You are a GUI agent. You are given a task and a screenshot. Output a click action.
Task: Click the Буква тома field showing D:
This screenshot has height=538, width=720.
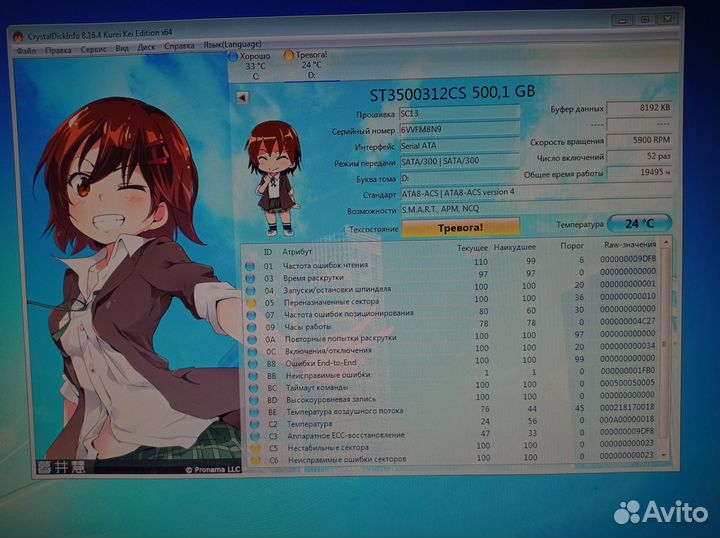tap(459, 178)
